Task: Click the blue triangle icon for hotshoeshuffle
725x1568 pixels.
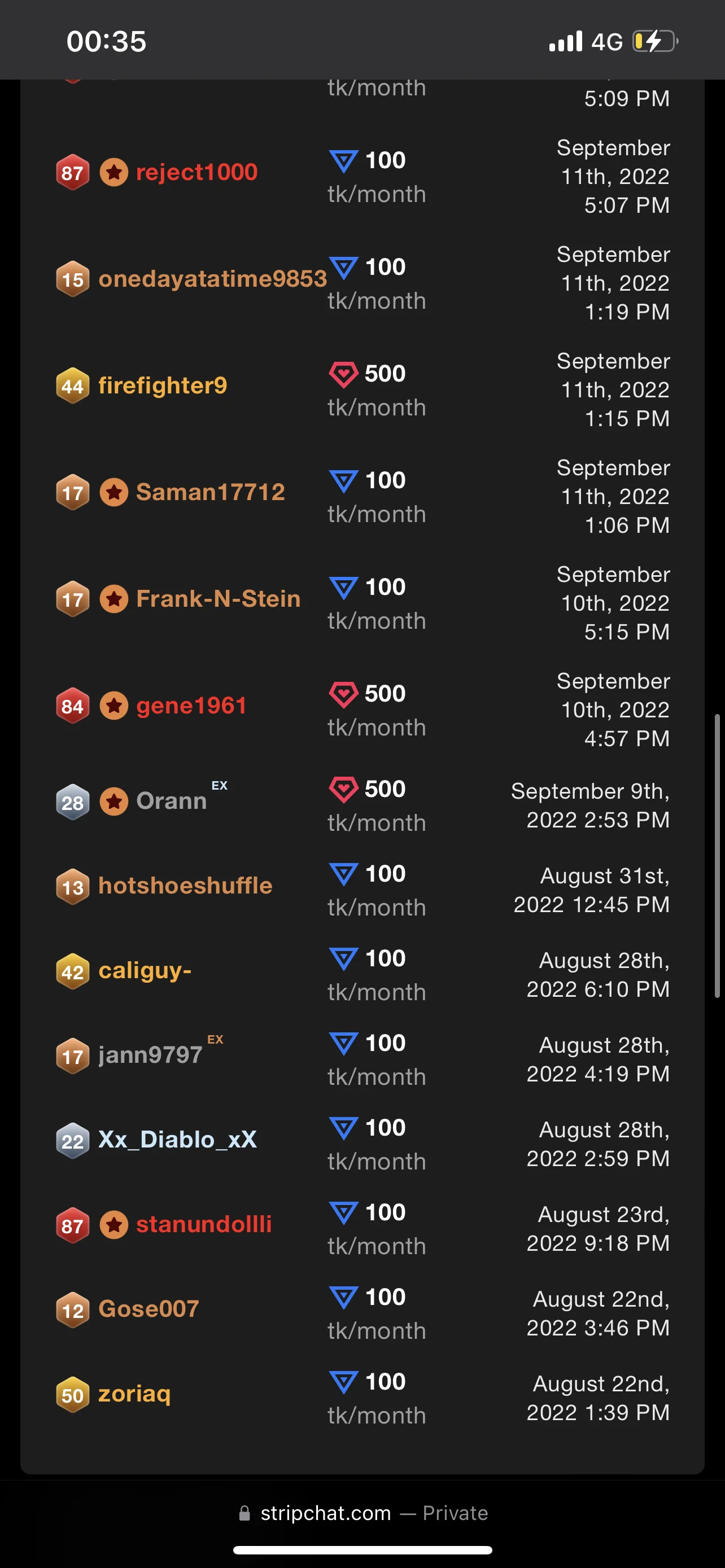Action: 343,874
